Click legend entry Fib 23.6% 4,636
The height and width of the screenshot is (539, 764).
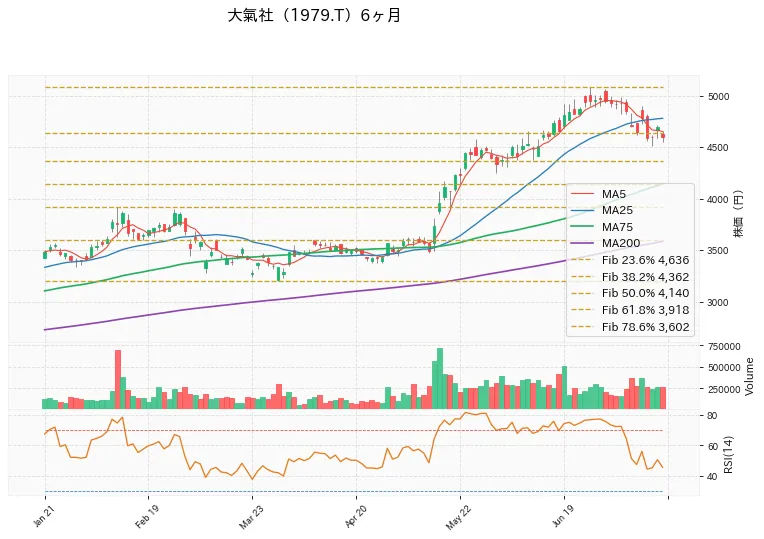tap(630, 260)
